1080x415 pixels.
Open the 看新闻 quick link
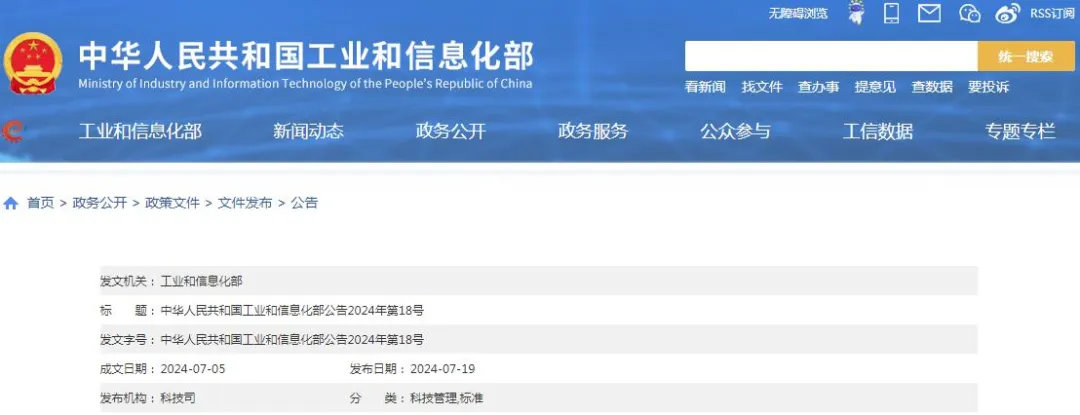click(705, 87)
